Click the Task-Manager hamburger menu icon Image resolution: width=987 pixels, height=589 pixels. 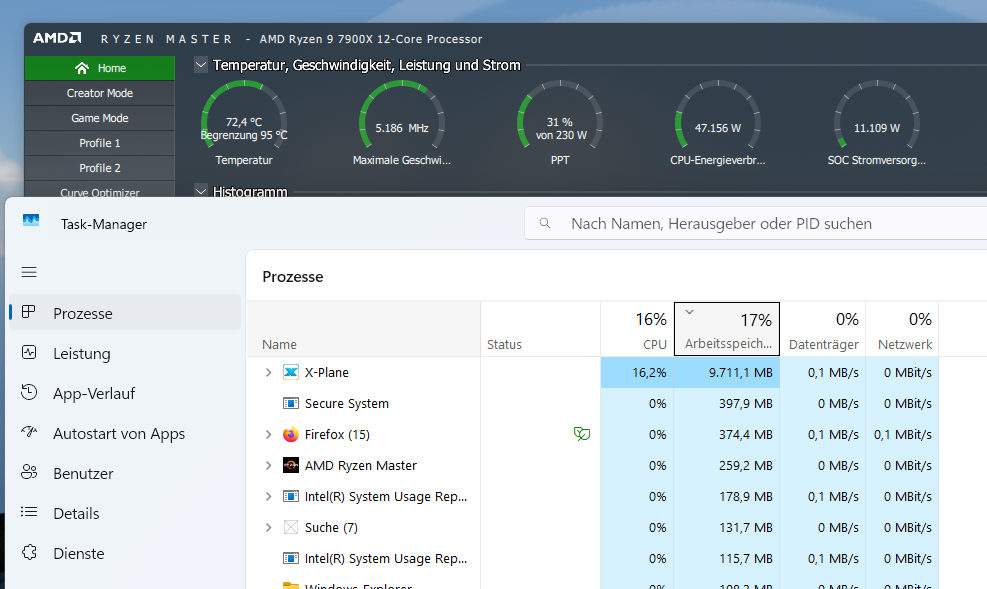pyautogui.click(x=29, y=272)
